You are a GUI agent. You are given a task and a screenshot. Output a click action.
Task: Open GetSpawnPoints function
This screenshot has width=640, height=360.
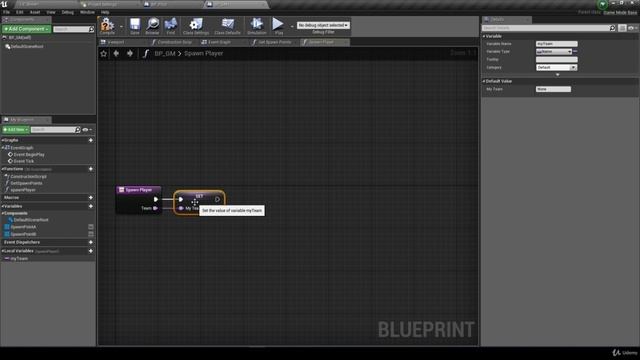coord(26,183)
